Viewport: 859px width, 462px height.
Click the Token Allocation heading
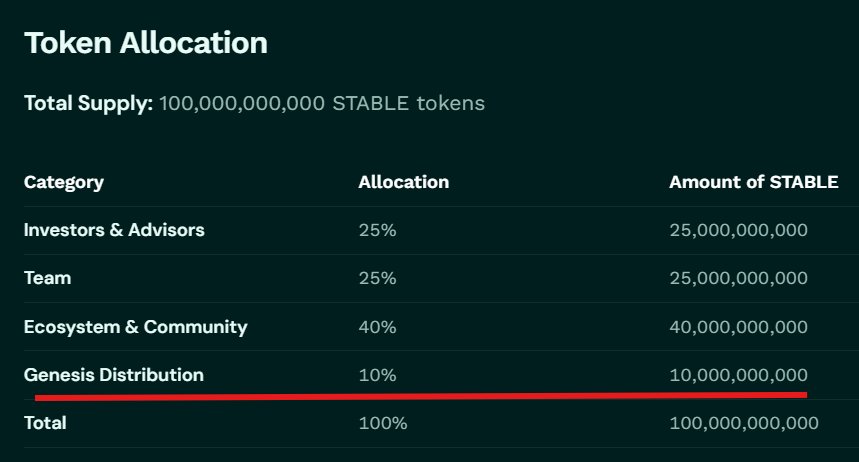(x=146, y=43)
